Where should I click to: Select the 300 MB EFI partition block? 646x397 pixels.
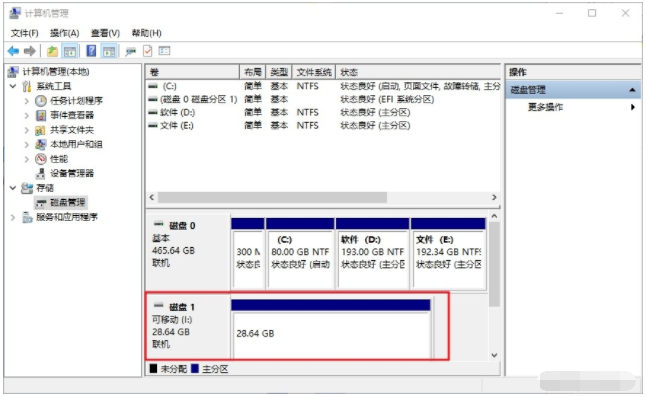pos(248,254)
